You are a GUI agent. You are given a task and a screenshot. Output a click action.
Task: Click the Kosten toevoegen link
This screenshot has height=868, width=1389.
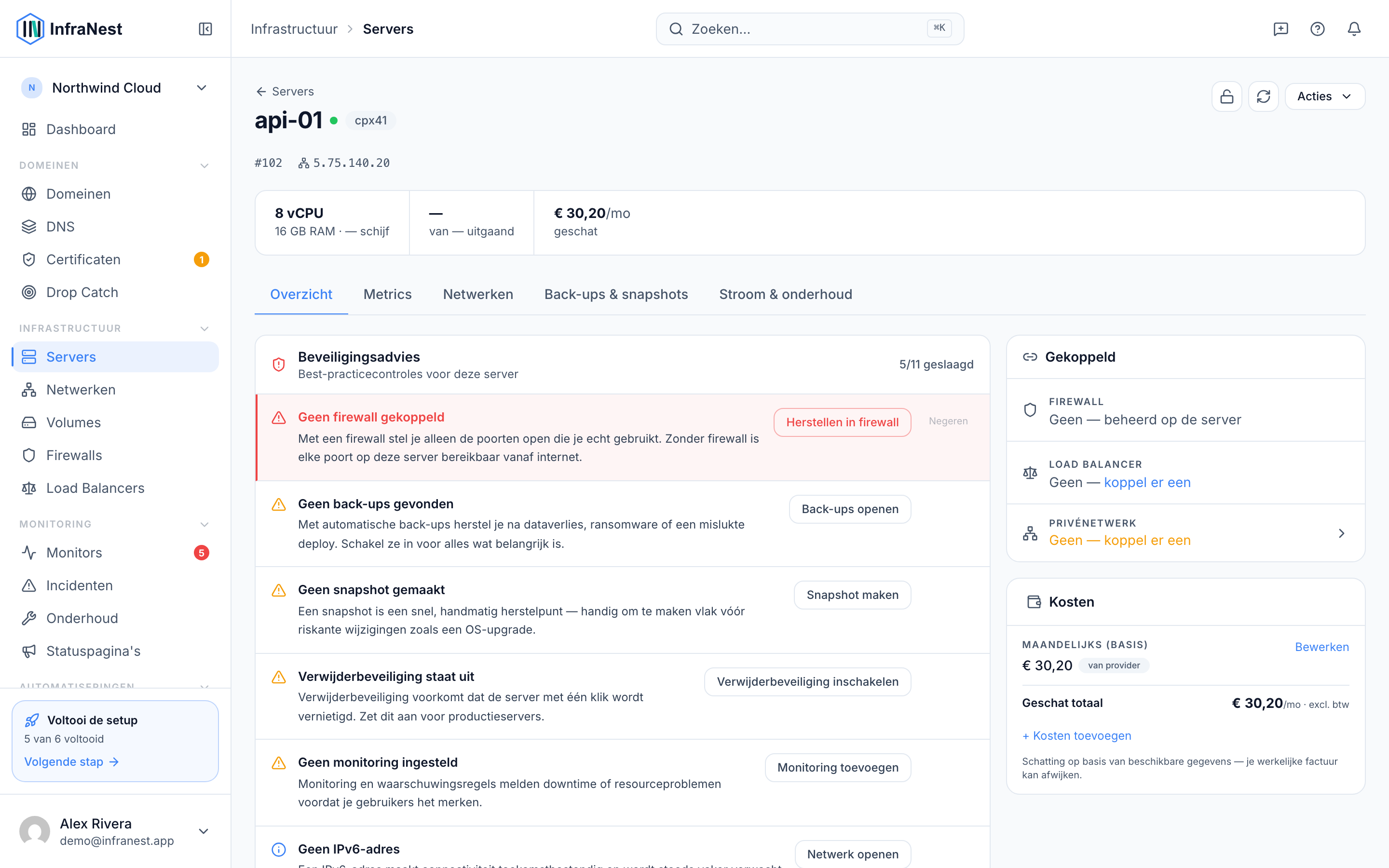click(x=1076, y=736)
